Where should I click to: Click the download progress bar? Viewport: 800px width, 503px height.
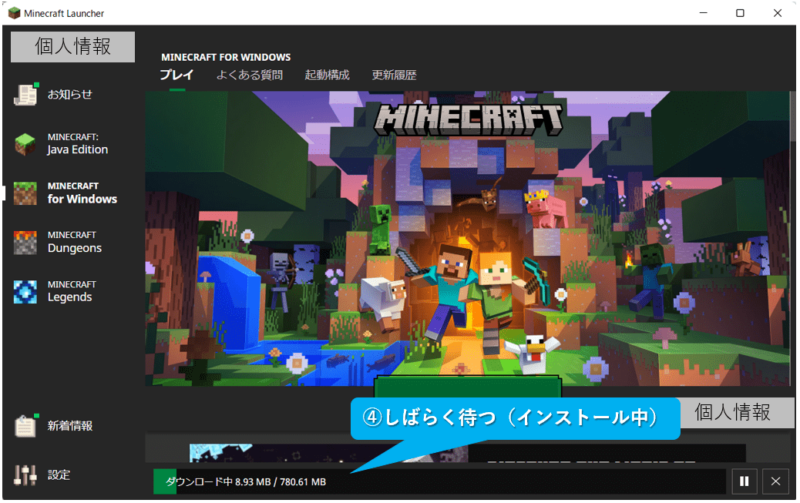point(439,482)
